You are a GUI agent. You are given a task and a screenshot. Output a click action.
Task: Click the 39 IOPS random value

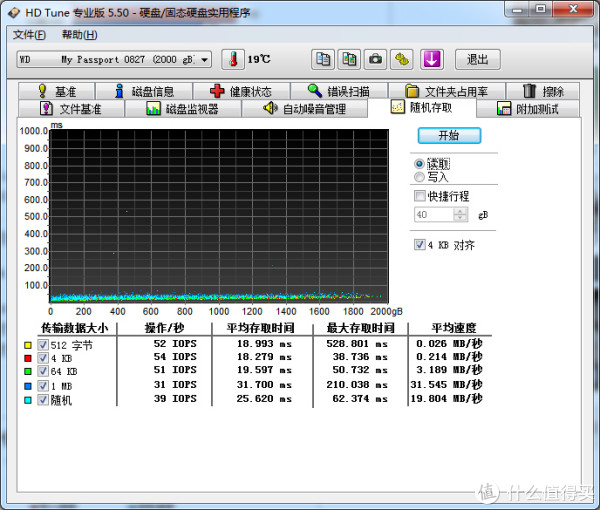click(x=175, y=398)
